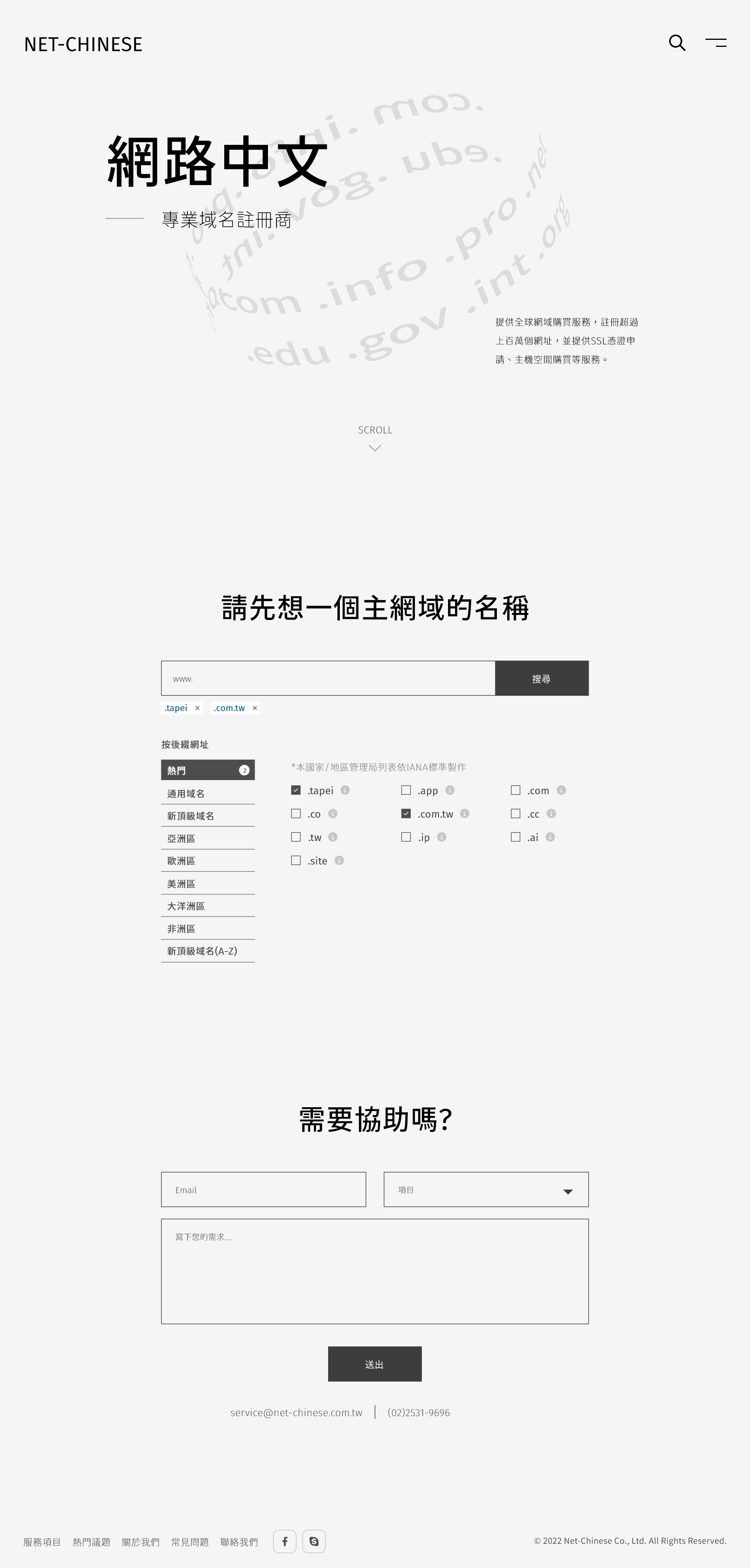Click the search icon in the top right
Viewport: 750px width, 1568px height.
point(677,42)
